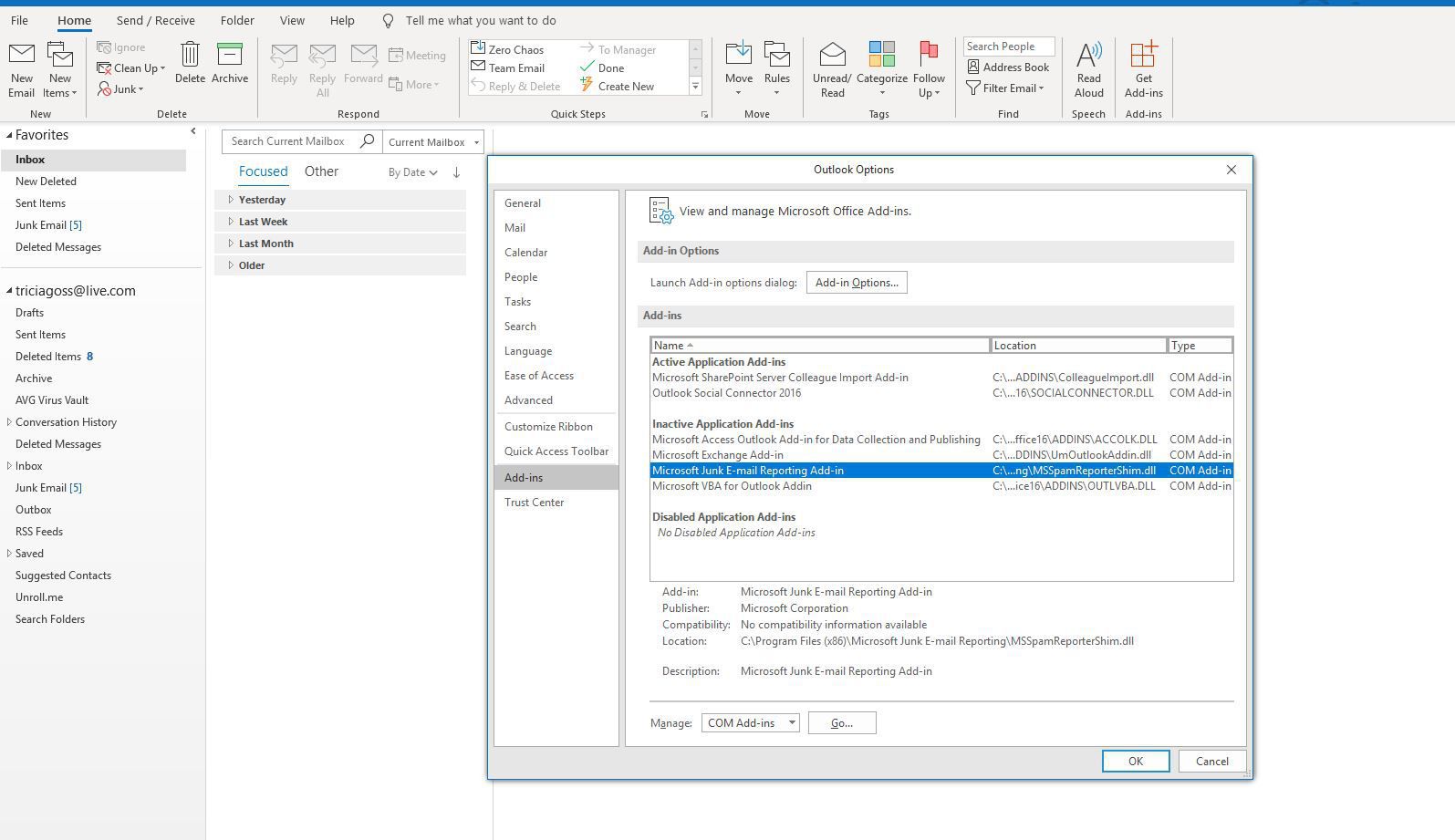Click the Archive icon in ribbon
The image size is (1455, 840).
point(230,54)
